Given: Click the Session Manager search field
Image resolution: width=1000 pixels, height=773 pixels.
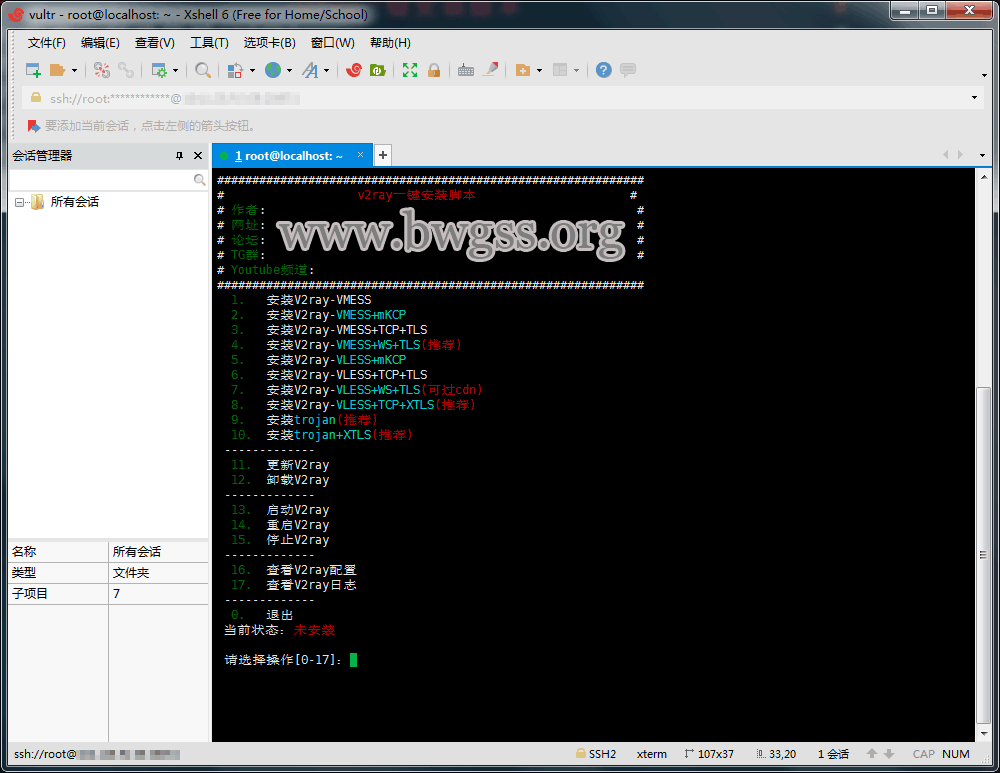Looking at the screenshot, I should point(101,180).
